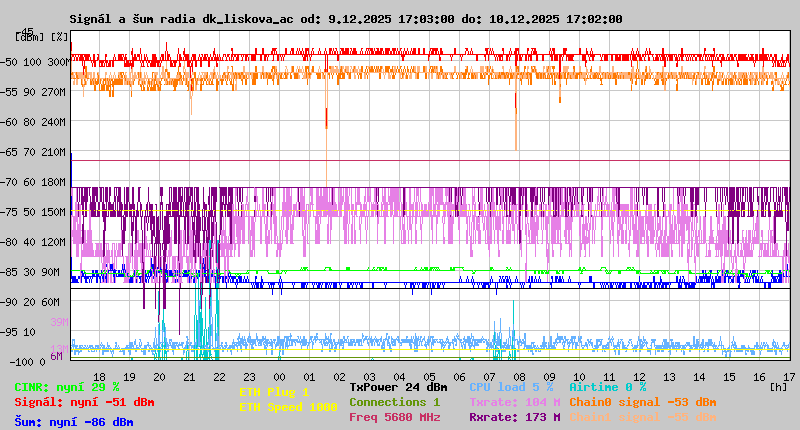Click the chart title text
The height and width of the screenshot is (430, 800).
[x=345, y=19]
